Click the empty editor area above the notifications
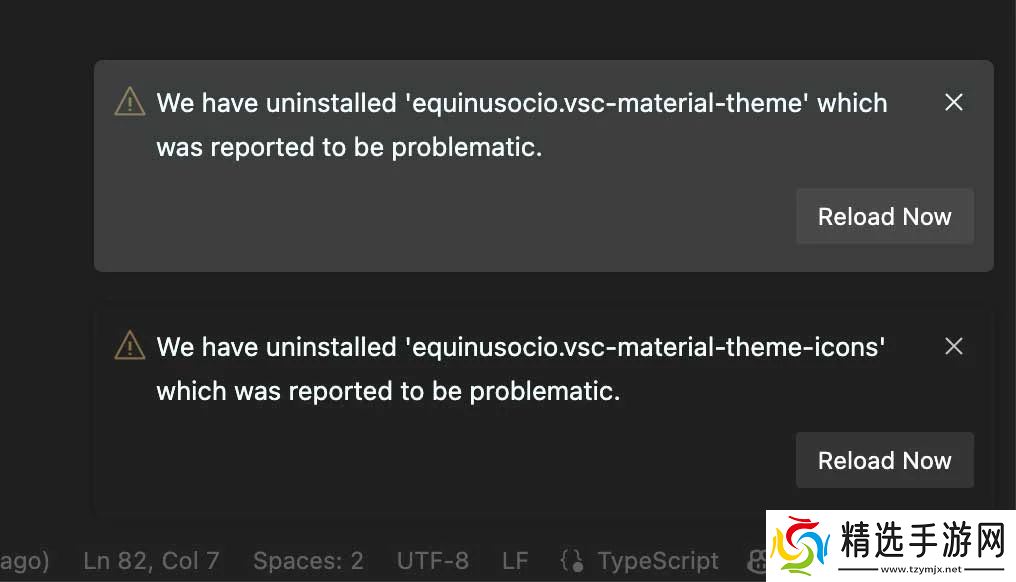Image resolution: width=1016 pixels, height=582 pixels. 500,28
